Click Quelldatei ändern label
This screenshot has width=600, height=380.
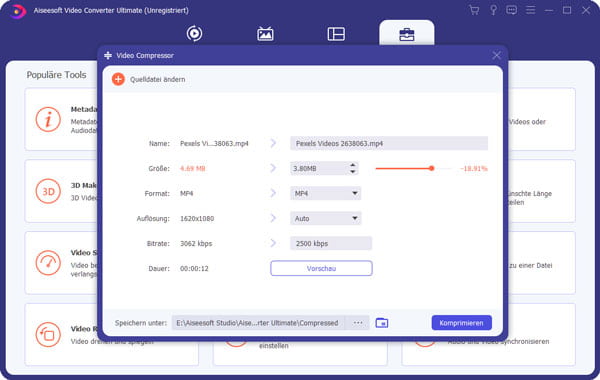point(158,79)
